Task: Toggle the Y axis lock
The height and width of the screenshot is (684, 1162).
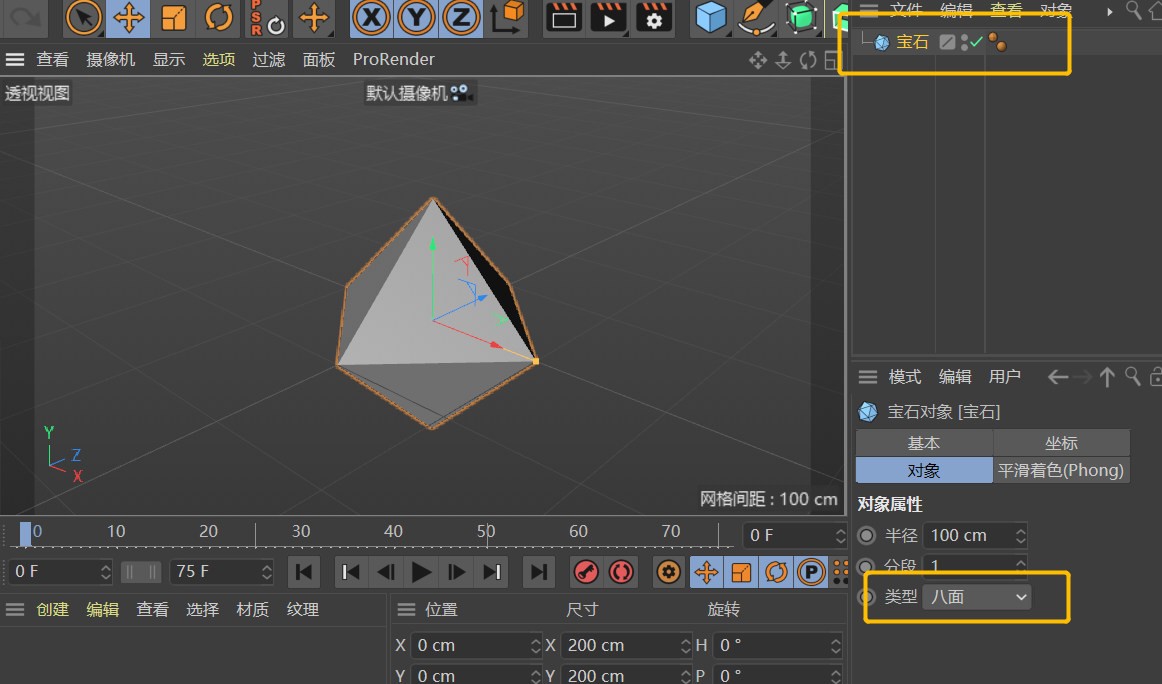Action: [x=416, y=18]
